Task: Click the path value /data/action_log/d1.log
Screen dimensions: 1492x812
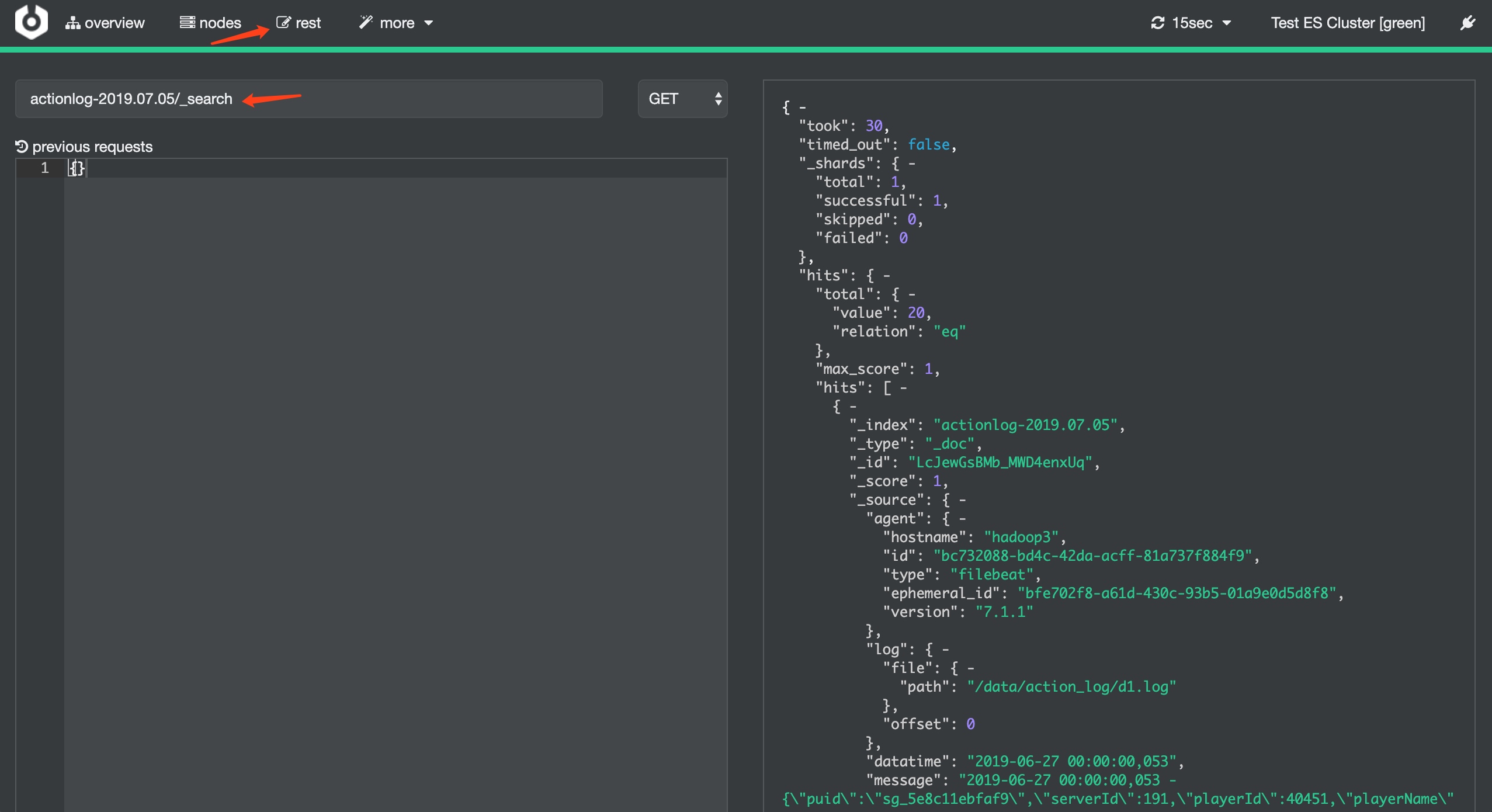Action: point(1071,687)
